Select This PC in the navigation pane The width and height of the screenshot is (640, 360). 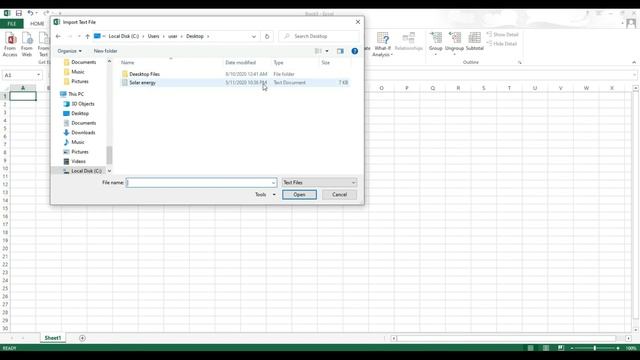72,94
